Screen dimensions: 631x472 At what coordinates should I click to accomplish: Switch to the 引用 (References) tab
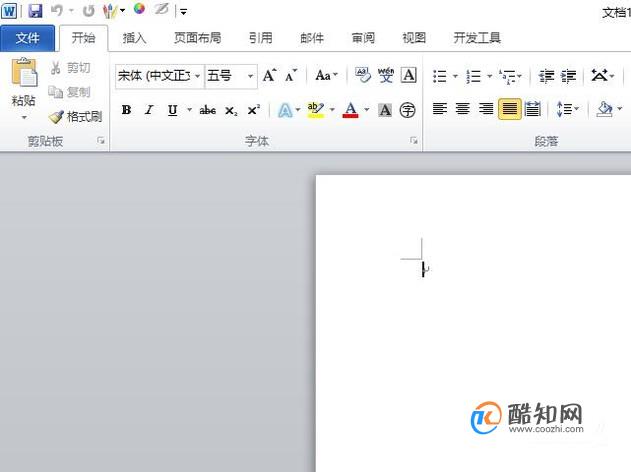(x=260, y=38)
